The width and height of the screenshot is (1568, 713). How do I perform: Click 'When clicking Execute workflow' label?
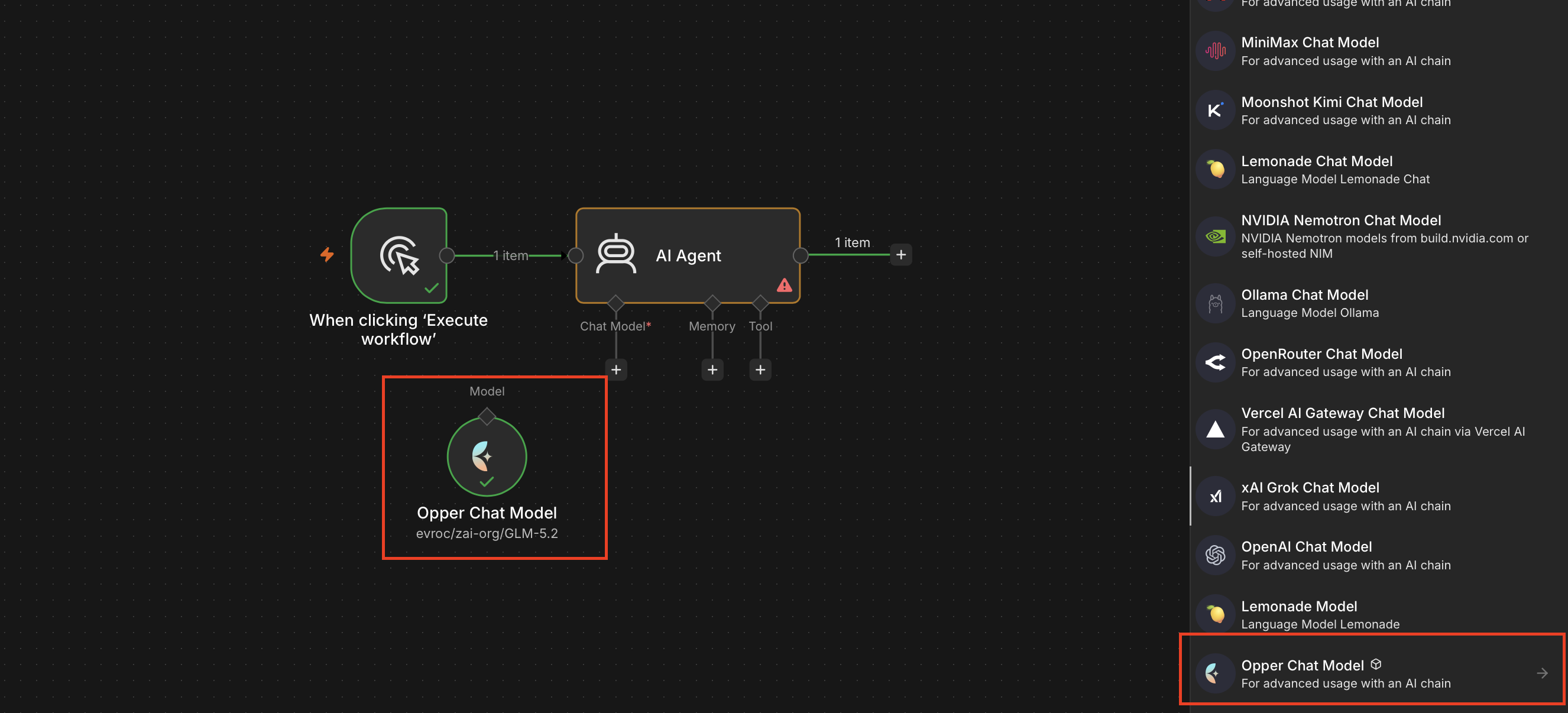[398, 329]
